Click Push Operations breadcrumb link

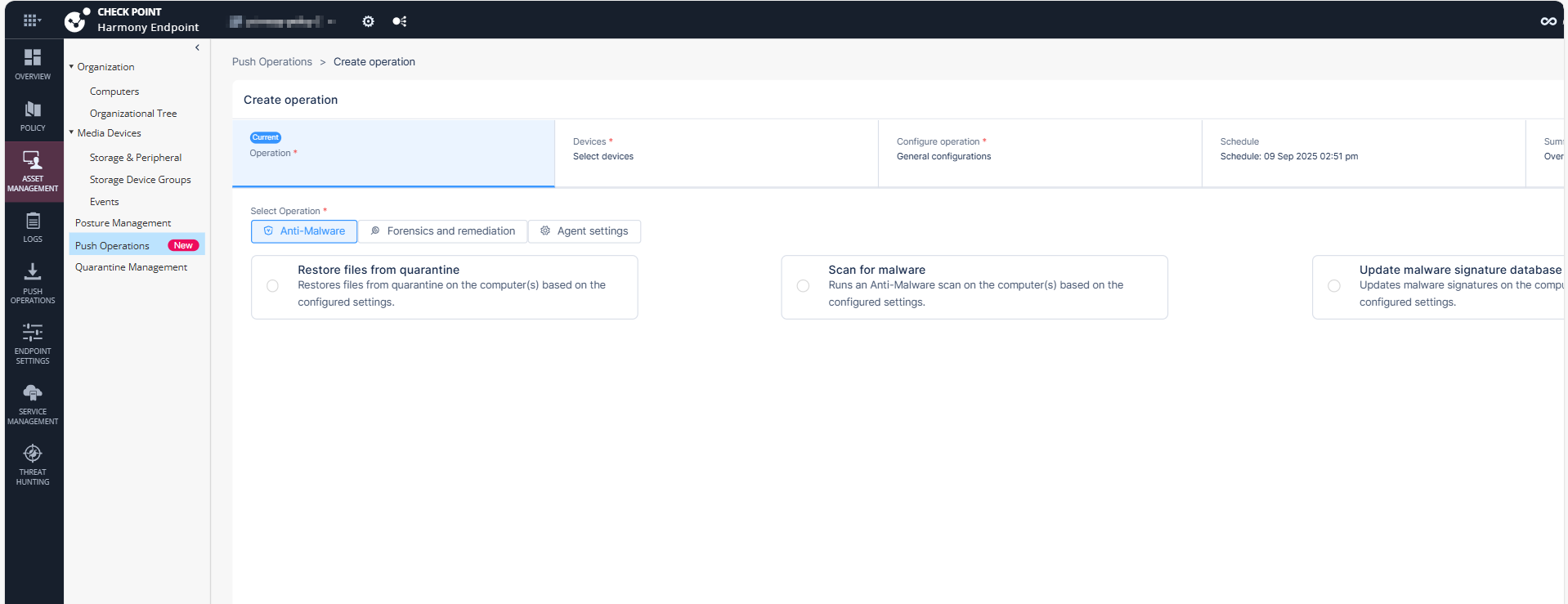click(271, 62)
